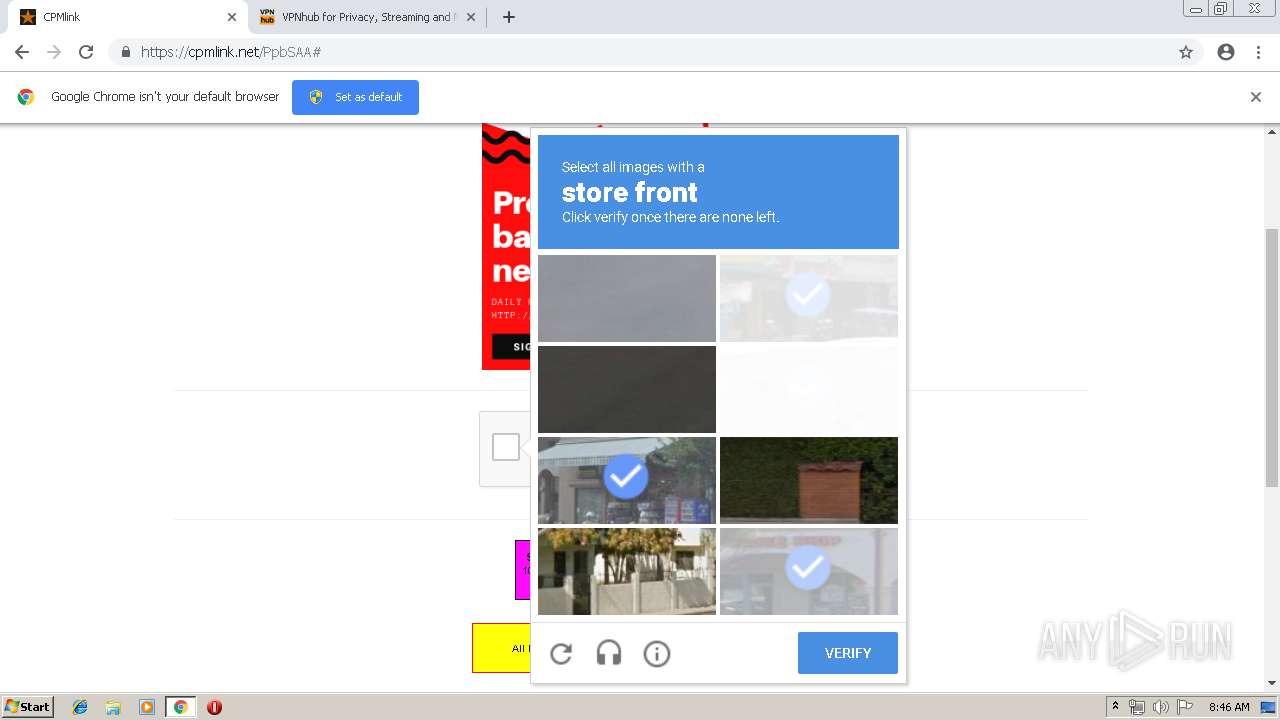Open network icon in system tray
Image resolution: width=1280 pixels, height=720 pixels.
pyautogui.click(x=1137, y=707)
